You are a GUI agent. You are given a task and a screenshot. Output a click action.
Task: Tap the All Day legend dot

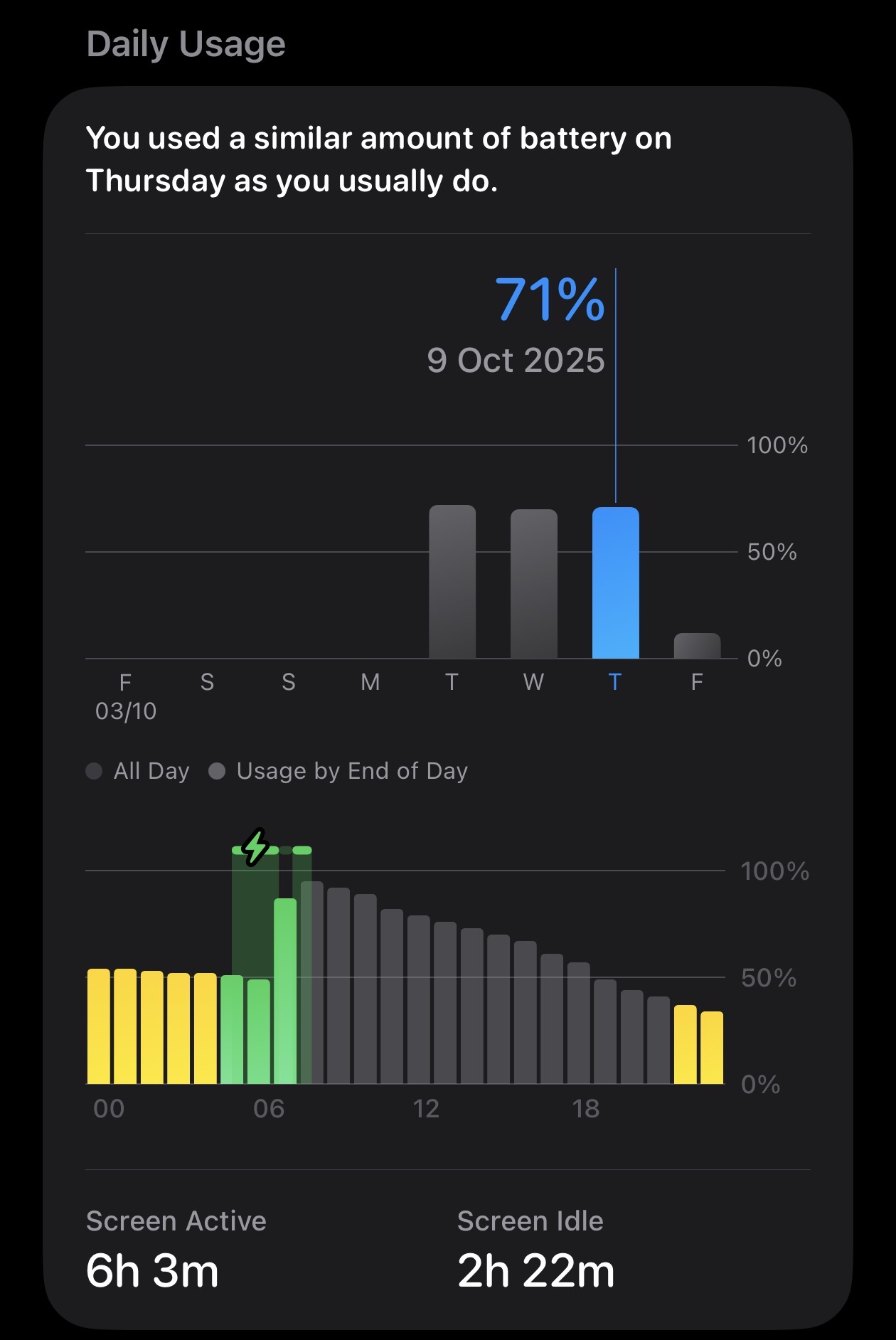(x=94, y=771)
